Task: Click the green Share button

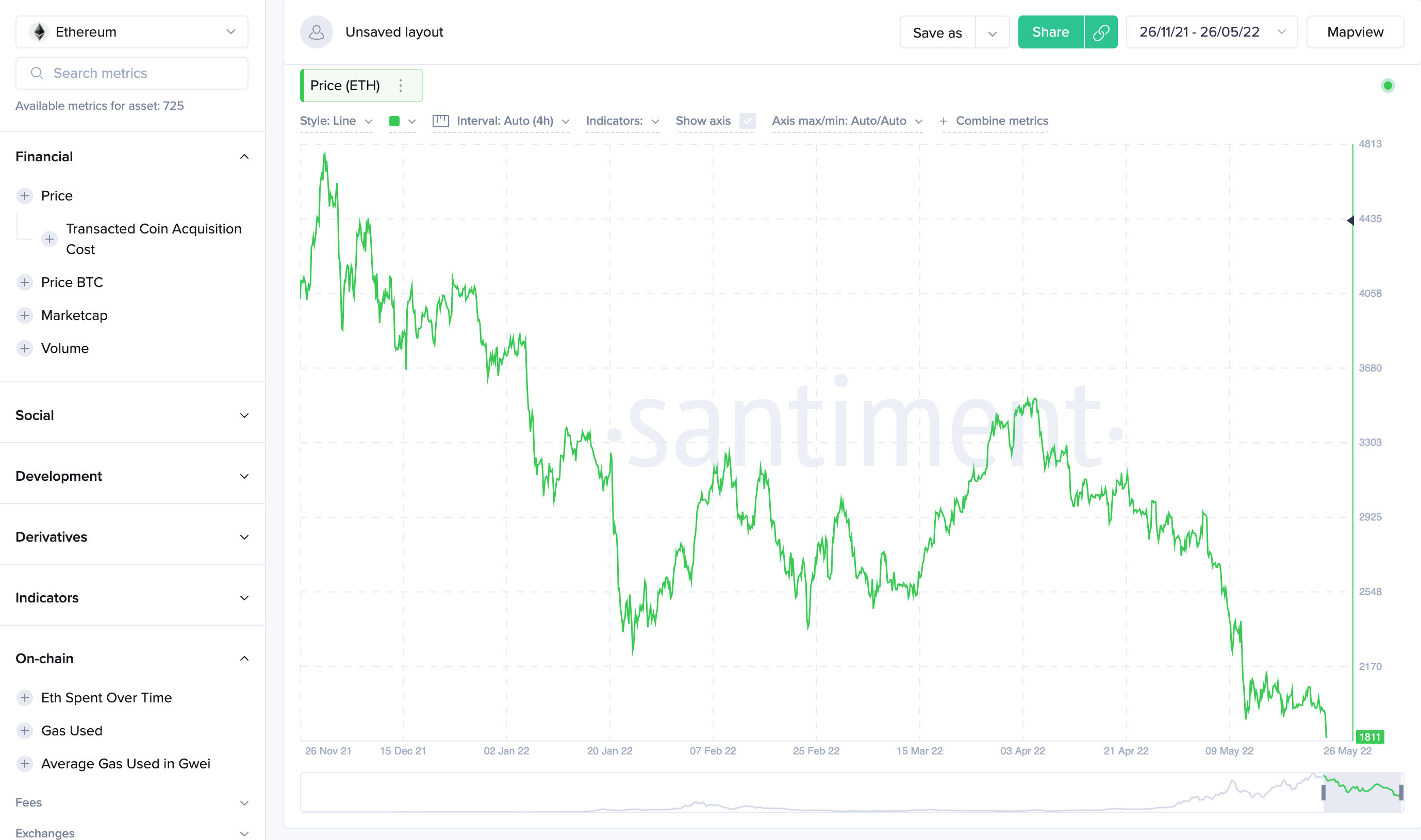Action: [x=1051, y=32]
